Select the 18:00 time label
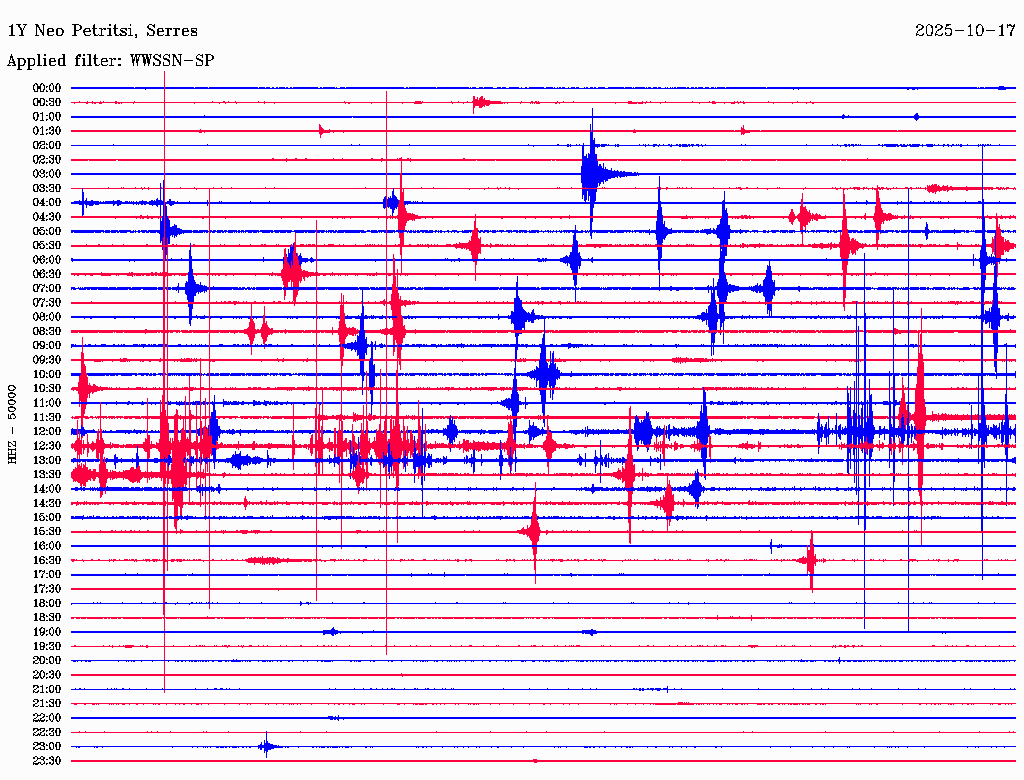 [47, 603]
